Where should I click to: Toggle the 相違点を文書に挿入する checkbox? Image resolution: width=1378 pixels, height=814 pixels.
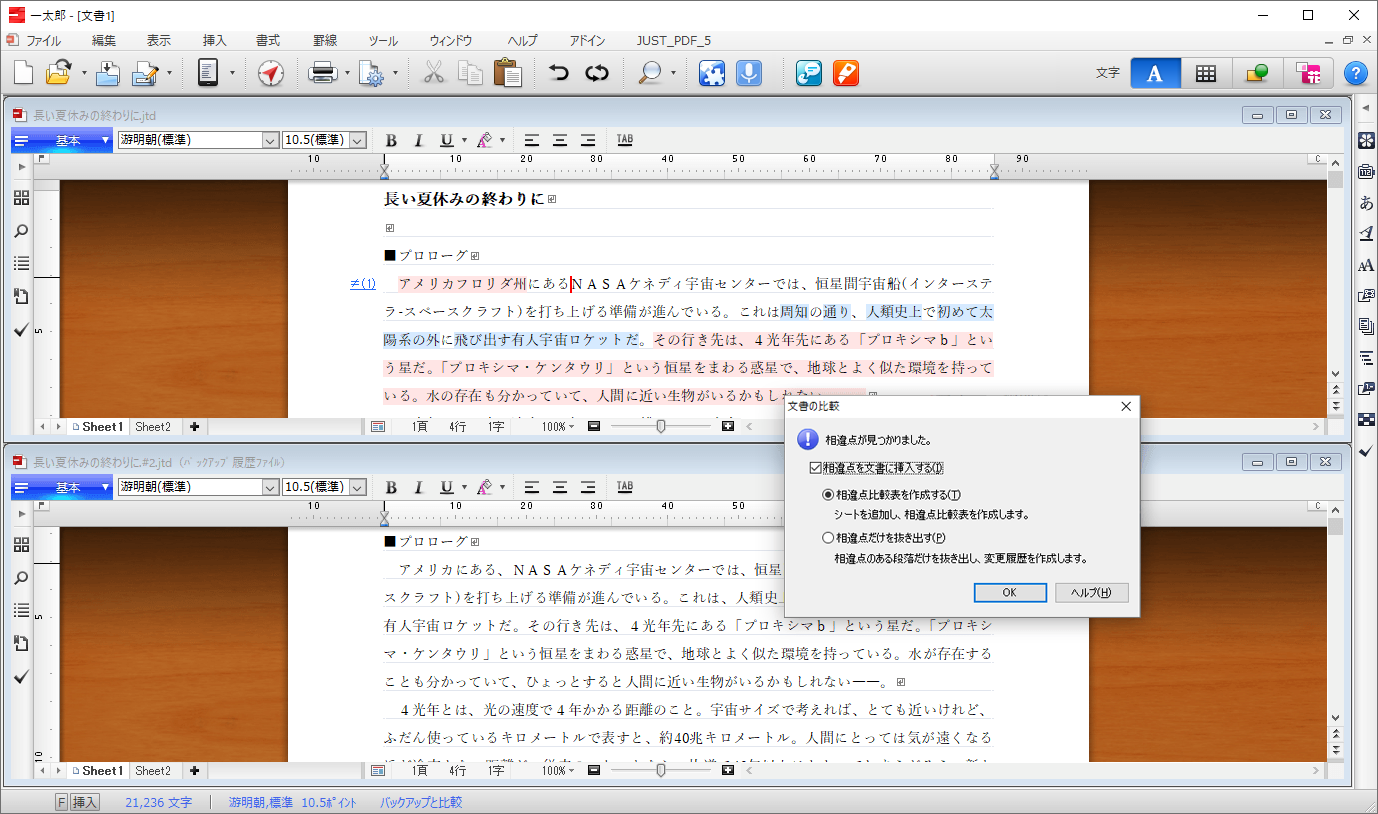[815, 468]
